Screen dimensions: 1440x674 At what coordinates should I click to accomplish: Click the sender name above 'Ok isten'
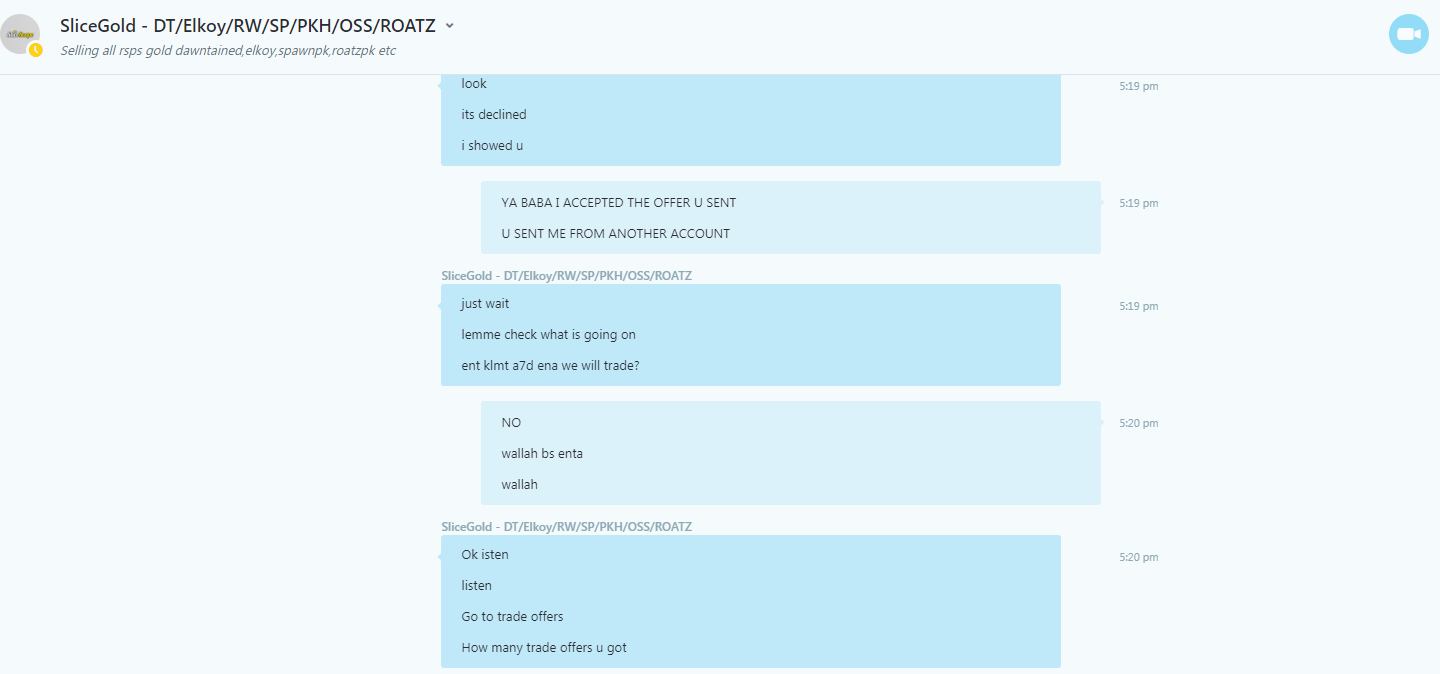567,526
